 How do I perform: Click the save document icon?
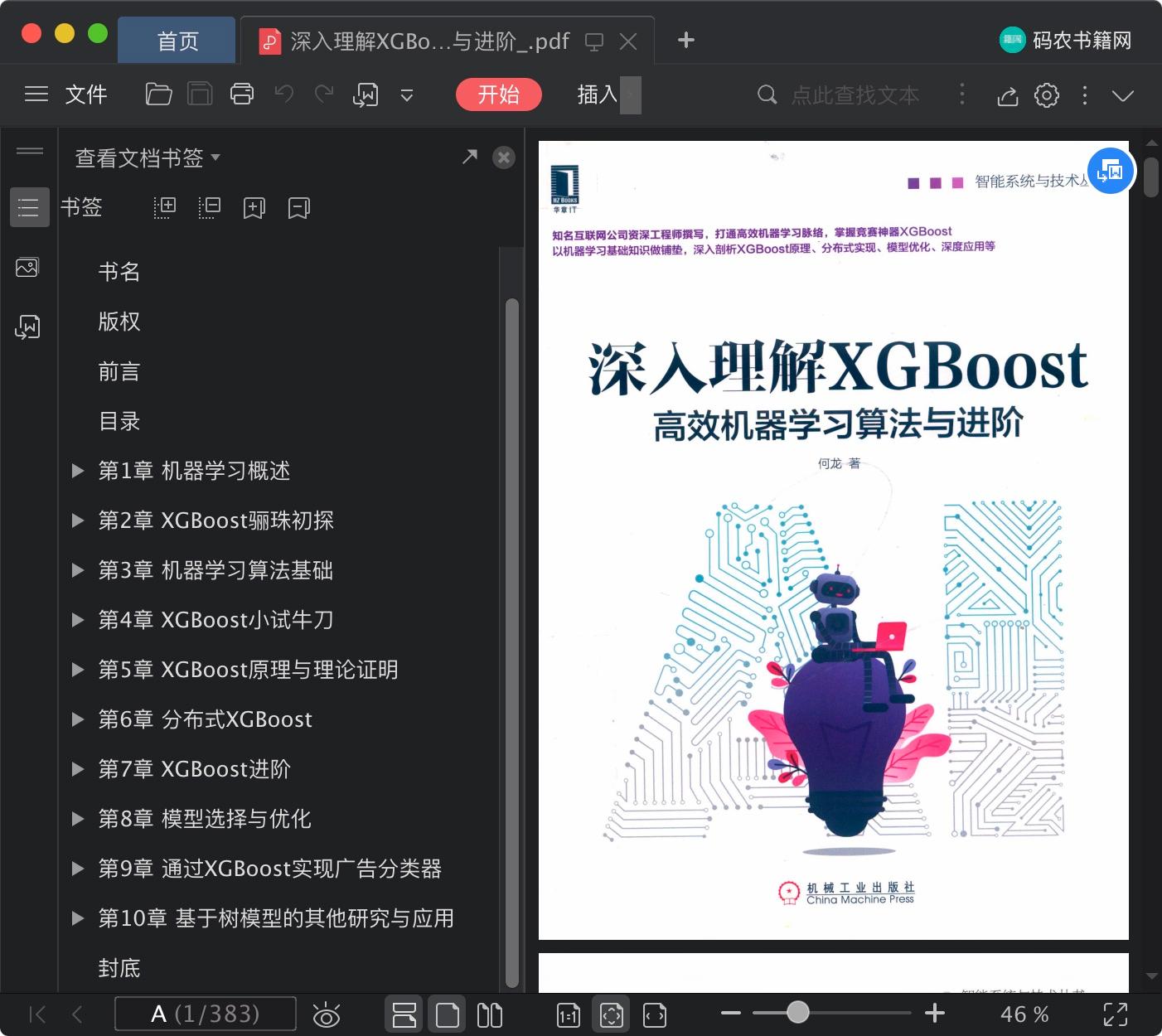200,94
